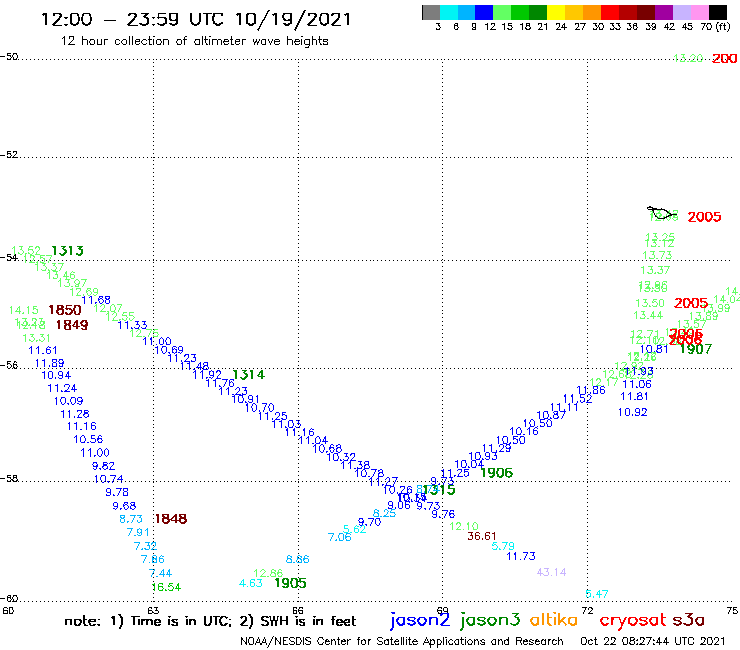Viewport: 740px width, 650px height.
Task: Select the pink swatch in the color scale
Action: (700, 12)
